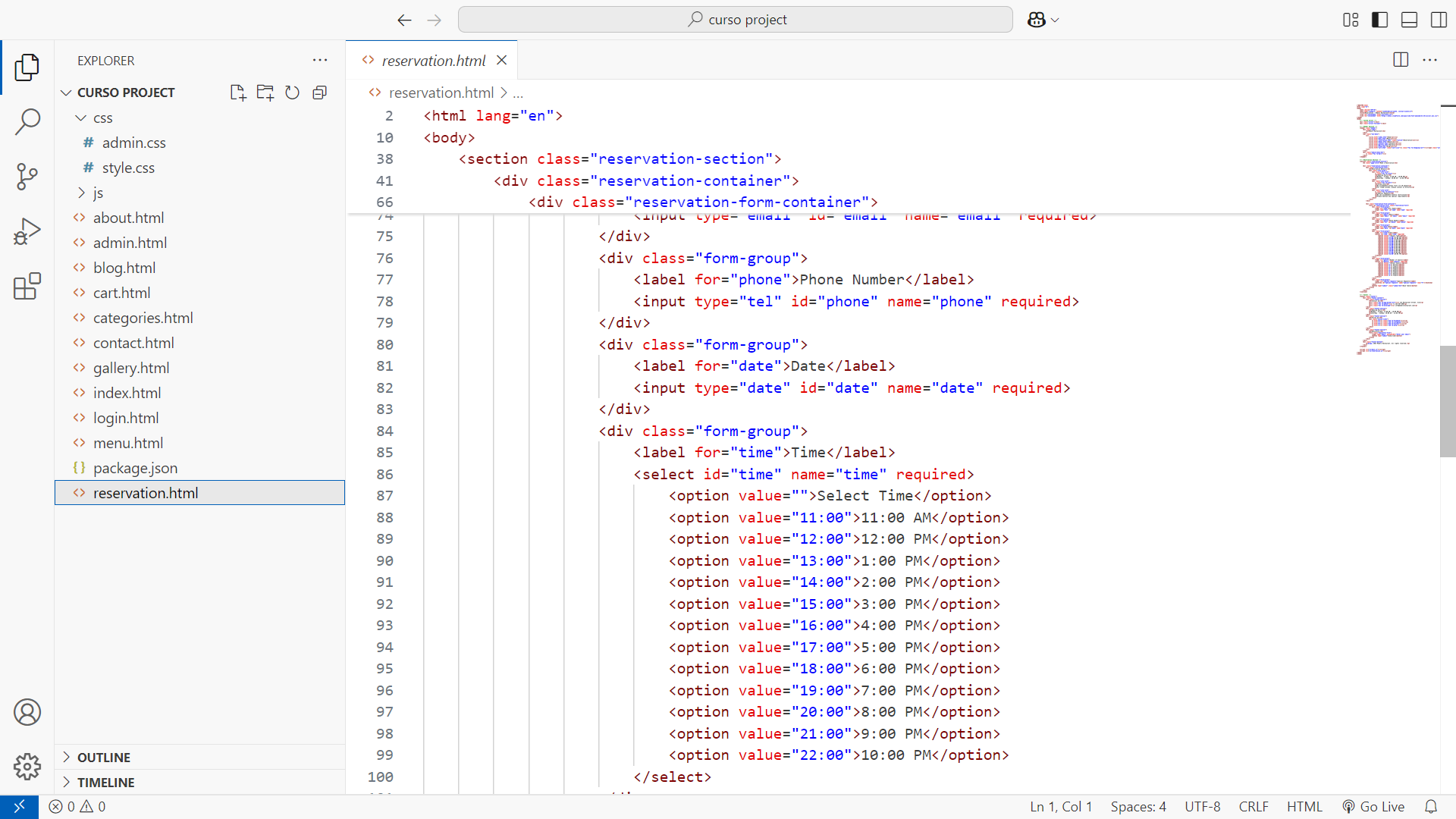Open gallery.html in explorer

tap(131, 368)
